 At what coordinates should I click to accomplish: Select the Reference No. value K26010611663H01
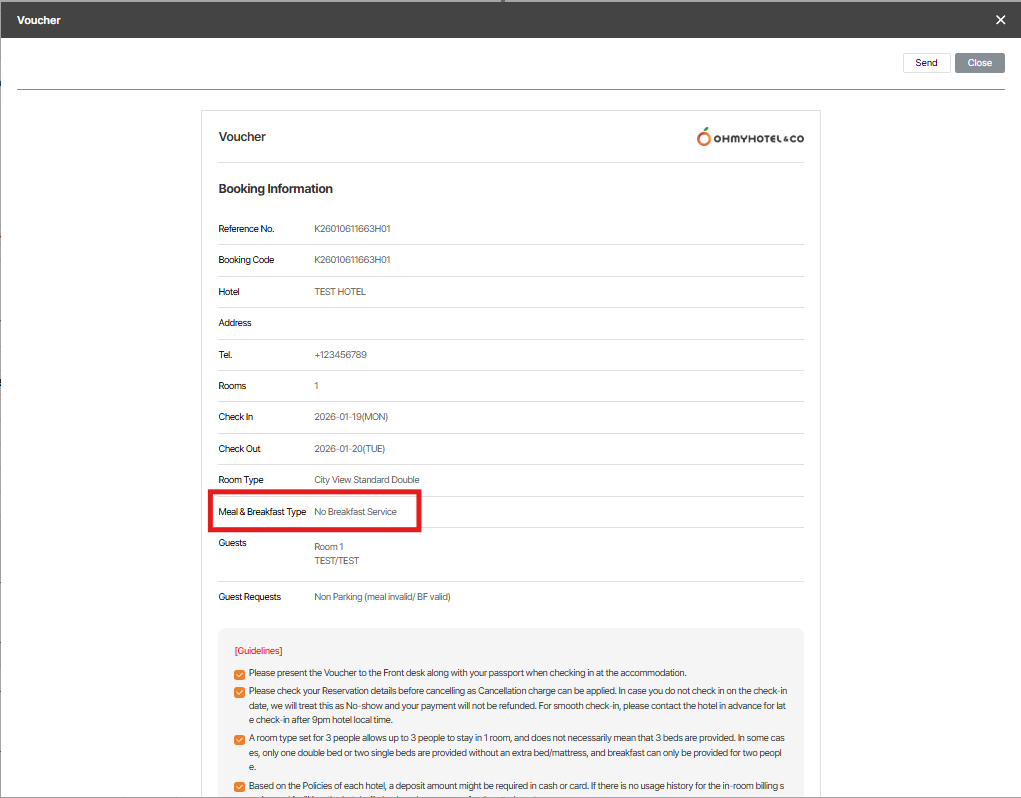tap(352, 228)
